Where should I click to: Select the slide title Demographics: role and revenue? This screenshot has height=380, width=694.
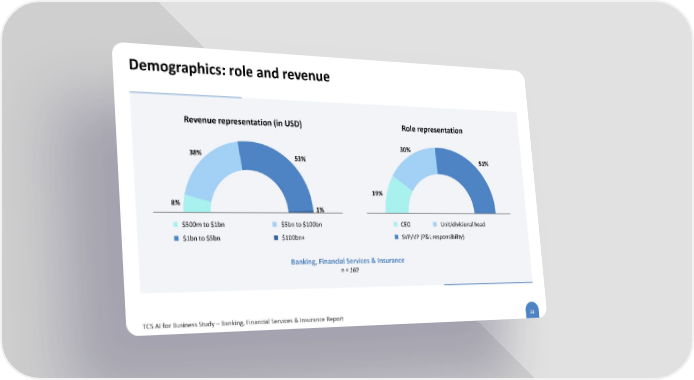click(229, 71)
